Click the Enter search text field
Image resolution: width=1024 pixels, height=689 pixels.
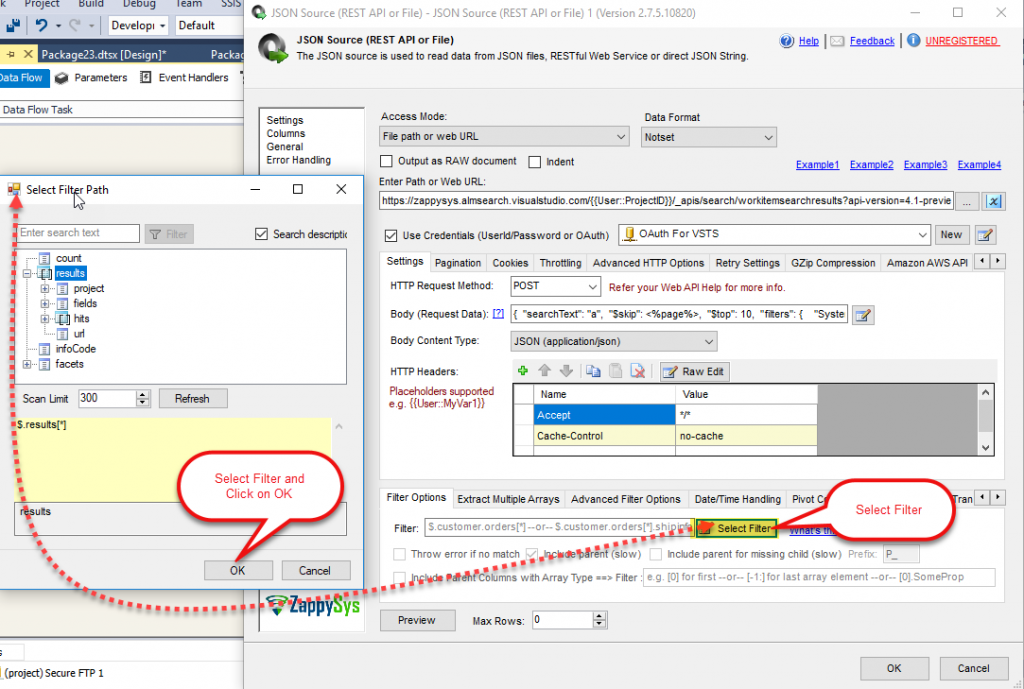[x=79, y=233]
